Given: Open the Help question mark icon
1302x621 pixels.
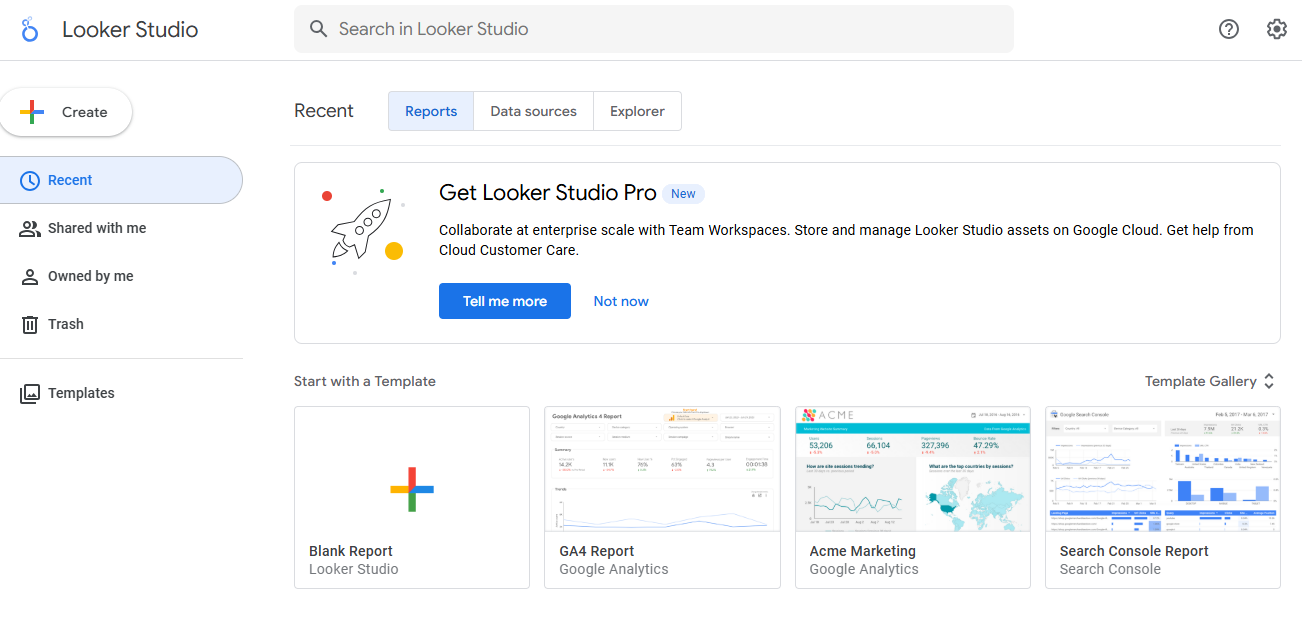Looking at the screenshot, I should click(x=1229, y=29).
